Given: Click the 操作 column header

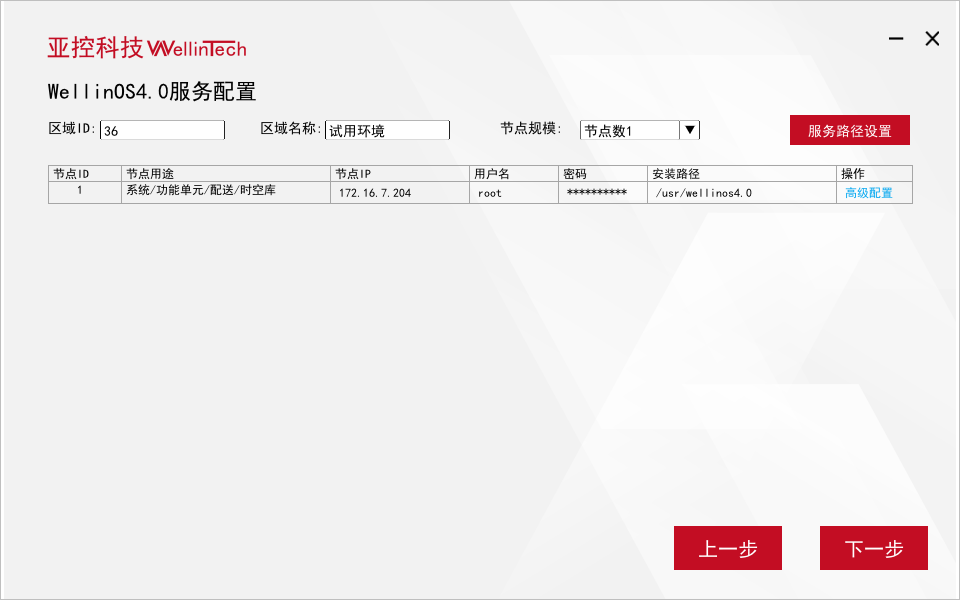Looking at the screenshot, I should click(x=874, y=174).
